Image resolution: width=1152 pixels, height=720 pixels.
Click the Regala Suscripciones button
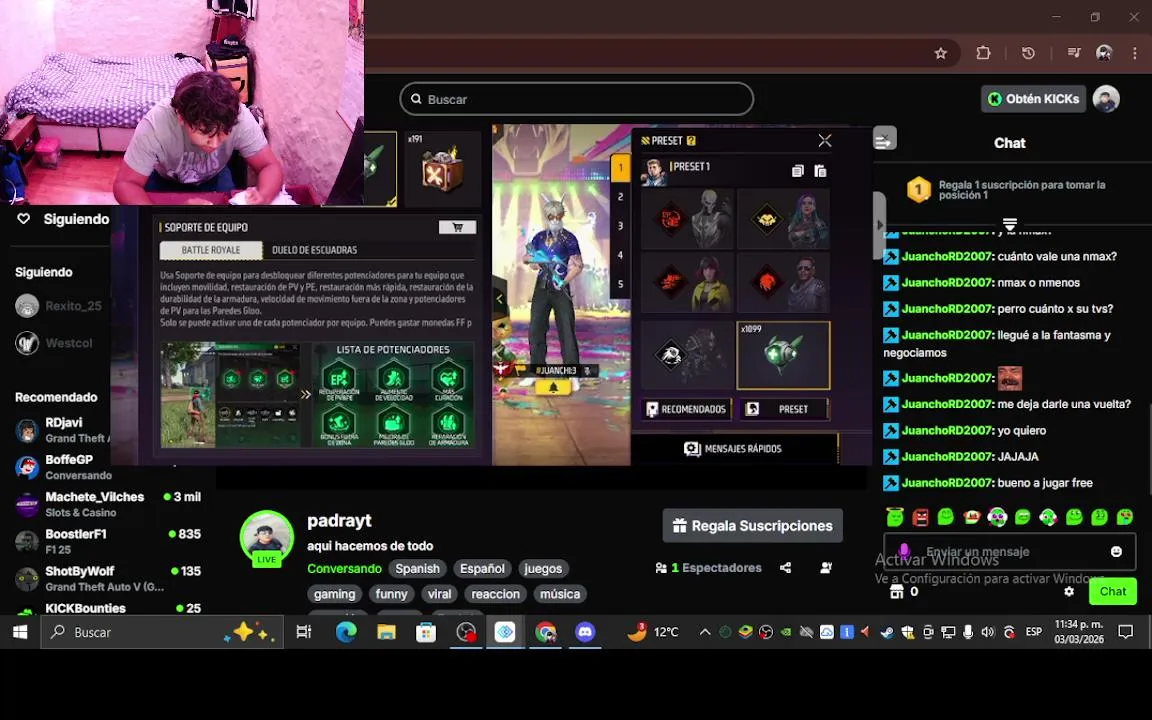point(752,526)
